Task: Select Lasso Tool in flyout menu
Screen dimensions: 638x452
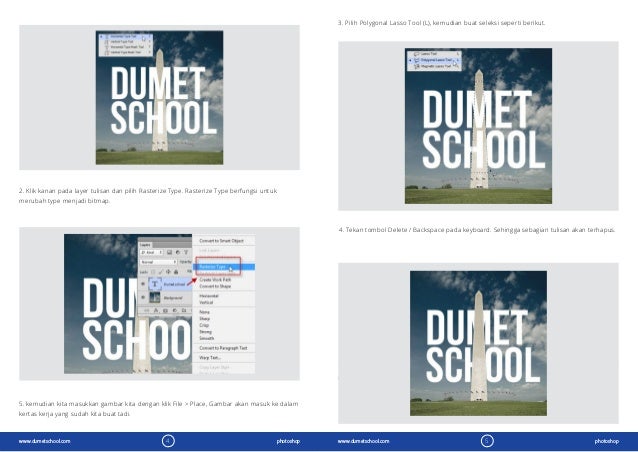Action: (x=434, y=54)
